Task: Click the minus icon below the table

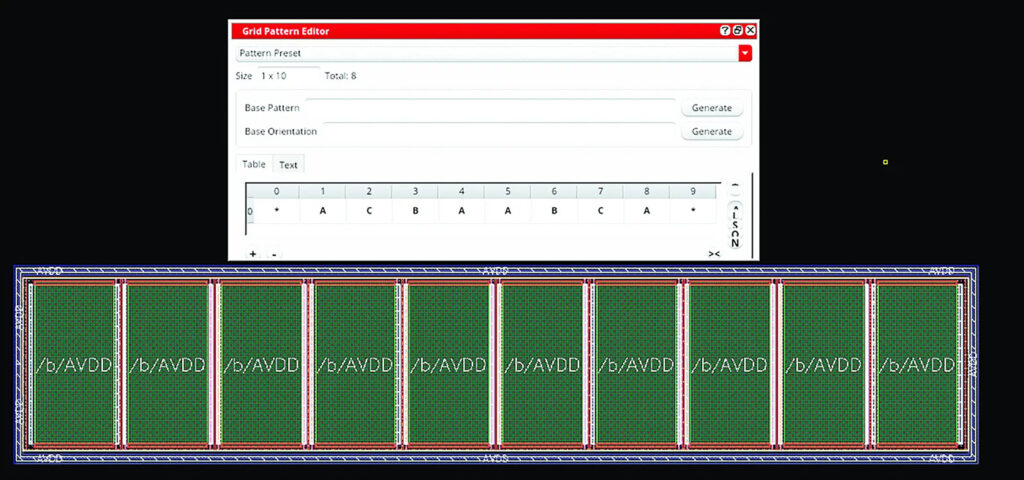Action: [274, 254]
